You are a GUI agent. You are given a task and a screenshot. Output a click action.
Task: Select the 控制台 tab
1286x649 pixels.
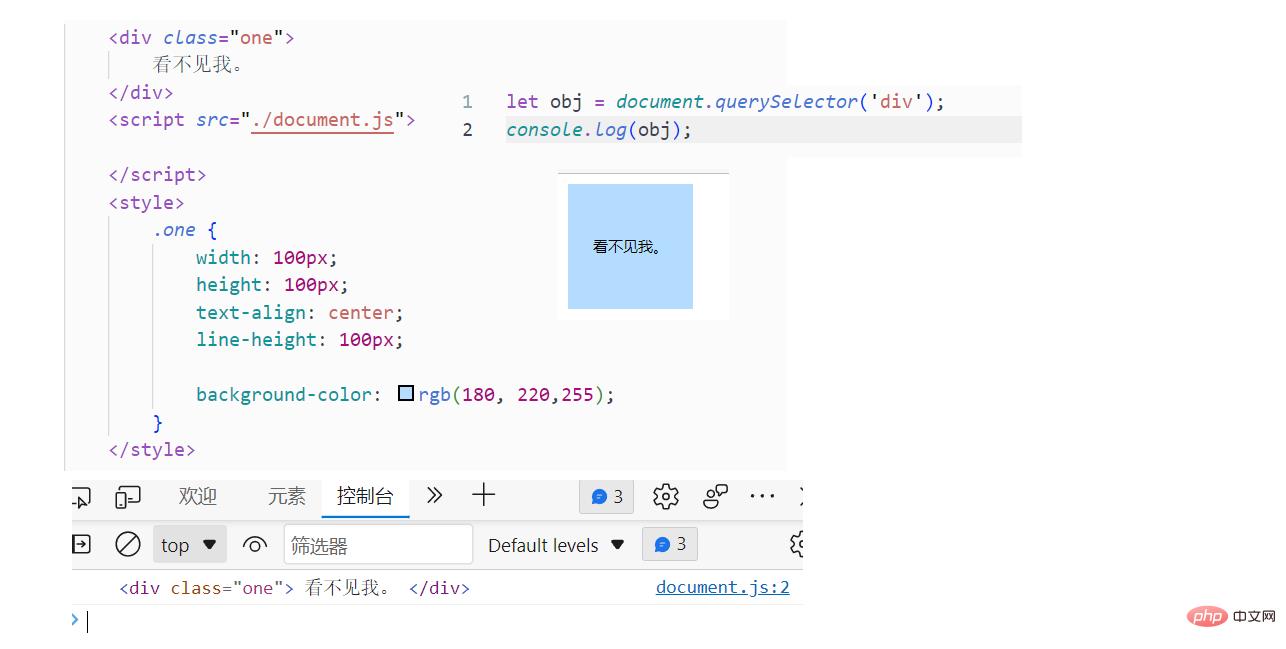pyautogui.click(x=365, y=497)
